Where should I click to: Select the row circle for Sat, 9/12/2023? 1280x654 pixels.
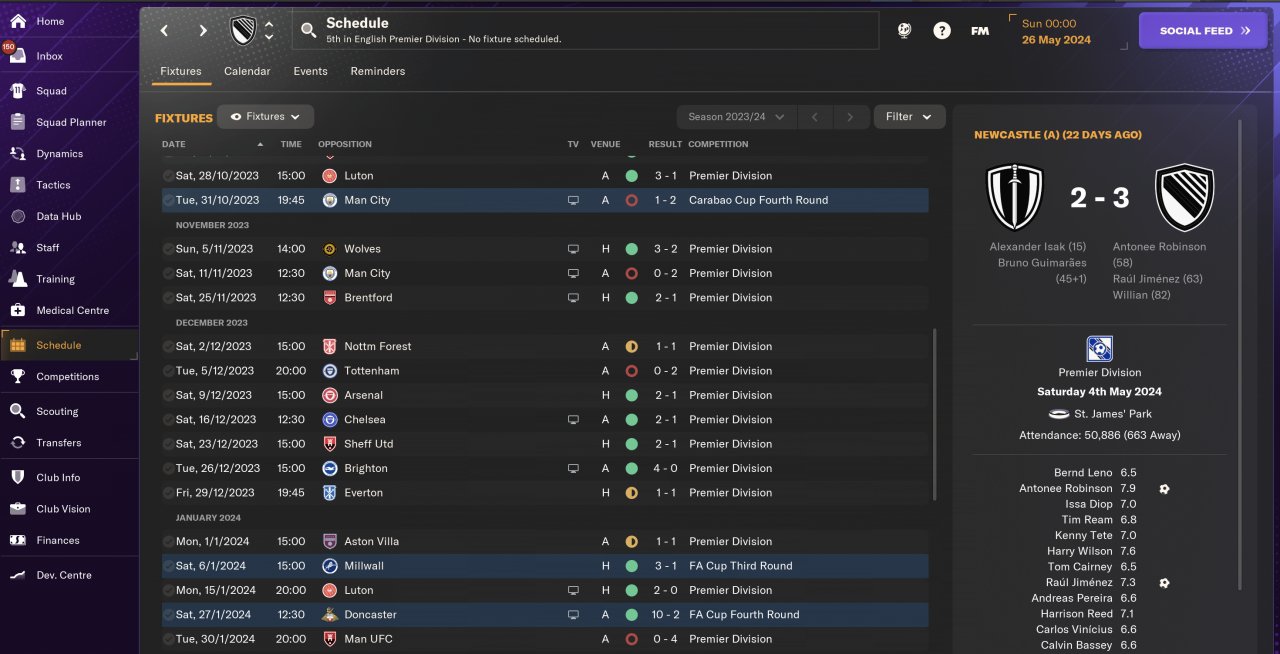pyautogui.click(x=168, y=395)
